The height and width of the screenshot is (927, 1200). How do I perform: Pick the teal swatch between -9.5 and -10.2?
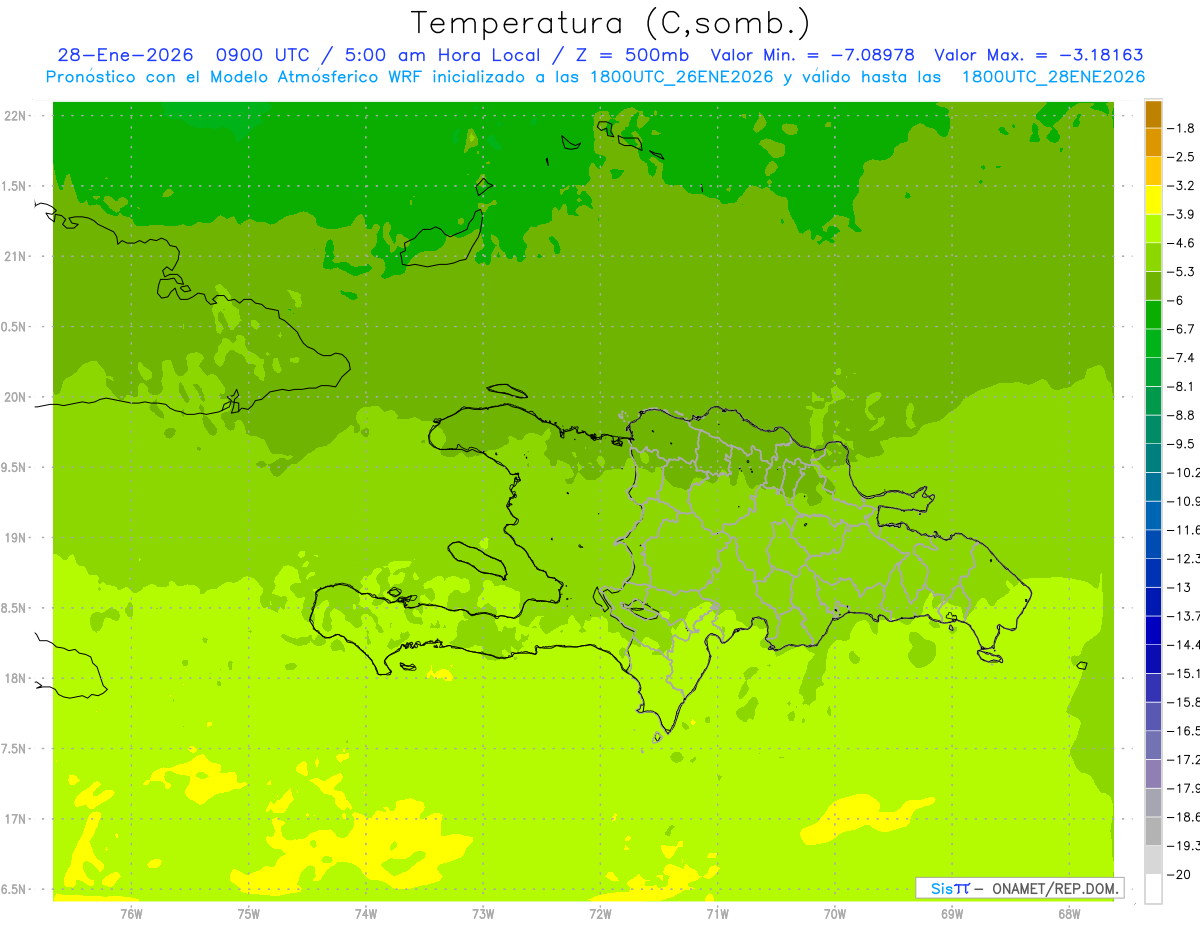[x=1153, y=458]
